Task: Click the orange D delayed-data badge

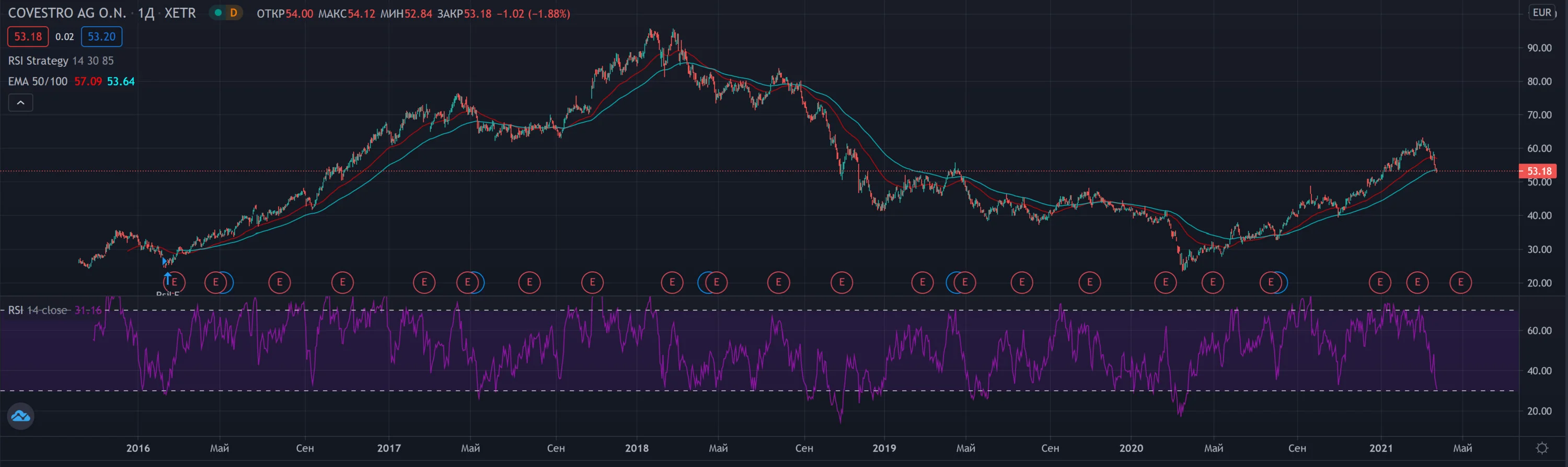Action: [x=233, y=13]
